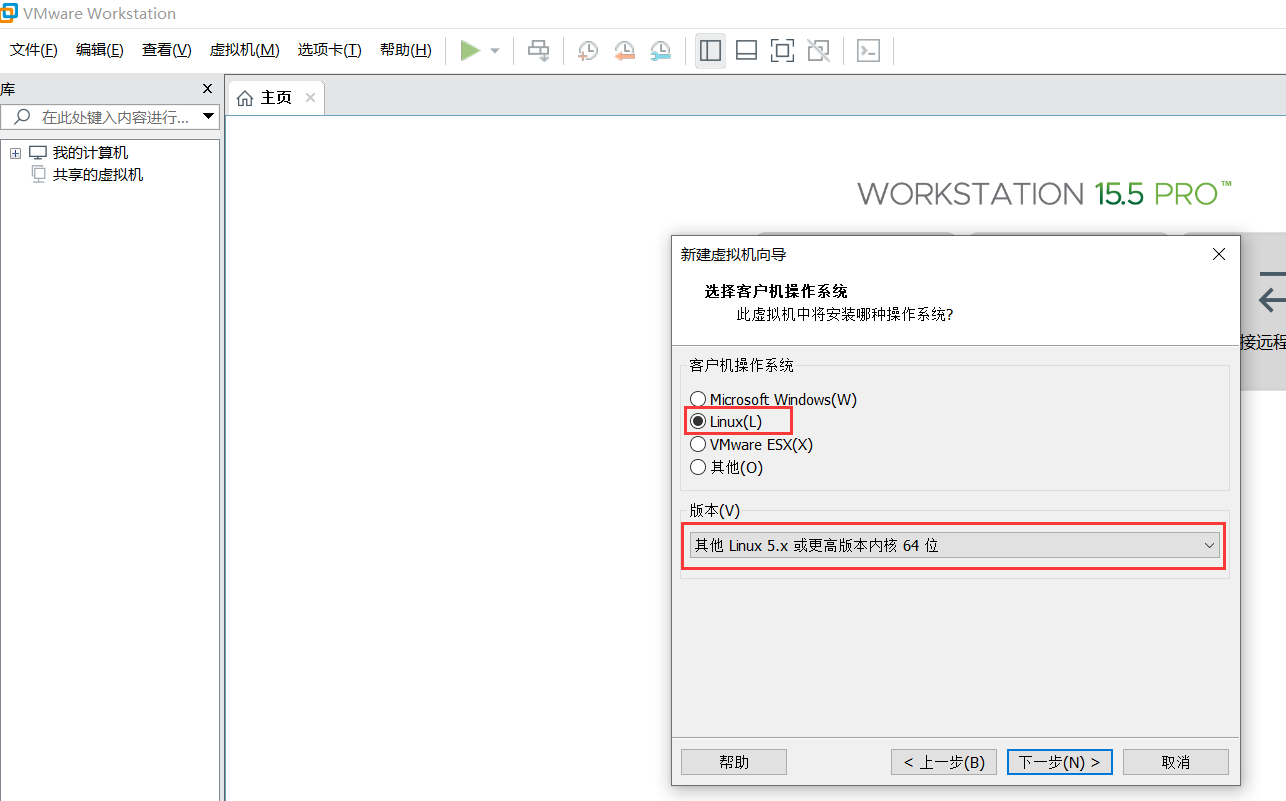Viewport: 1286px width, 801px height.
Task: Open the library search filter dropdown
Action: 208,117
